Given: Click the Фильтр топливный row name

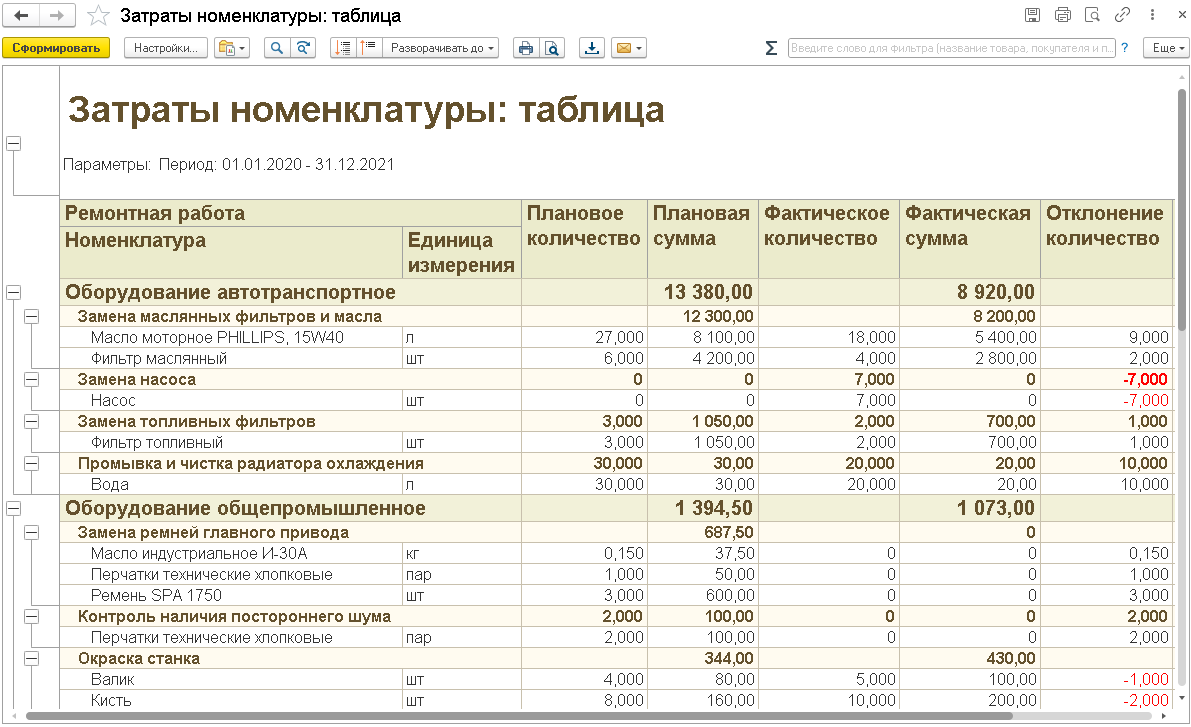Looking at the screenshot, I should [x=232, y=442].
